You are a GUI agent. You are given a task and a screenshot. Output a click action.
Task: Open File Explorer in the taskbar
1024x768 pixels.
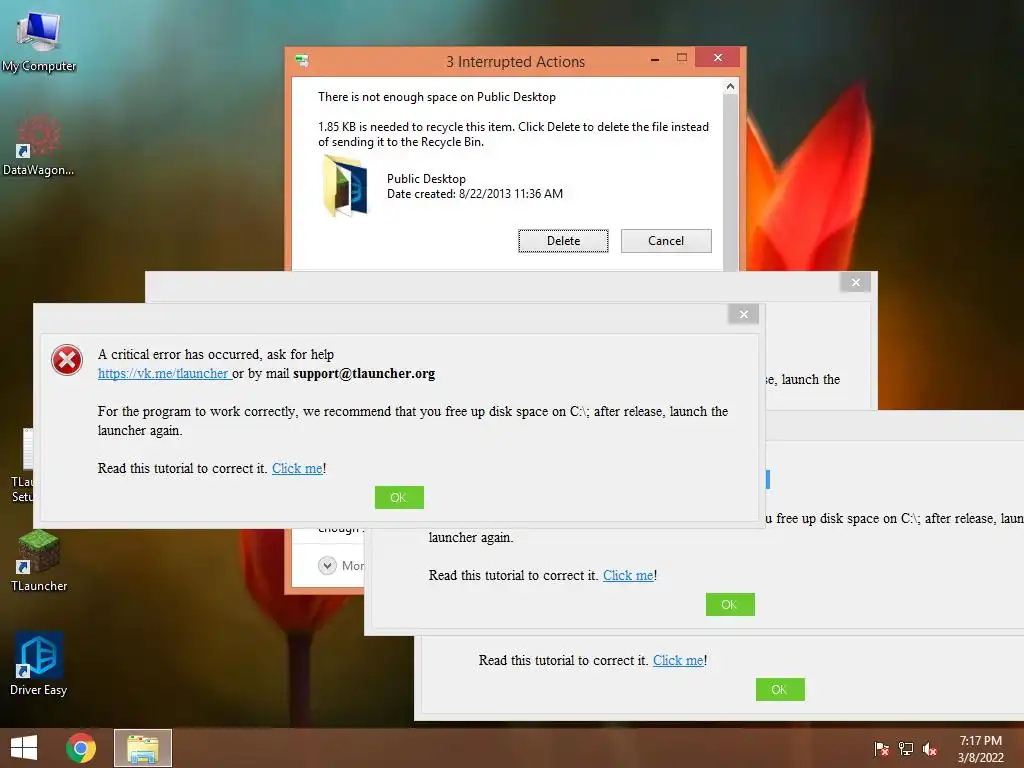(143, 748)
